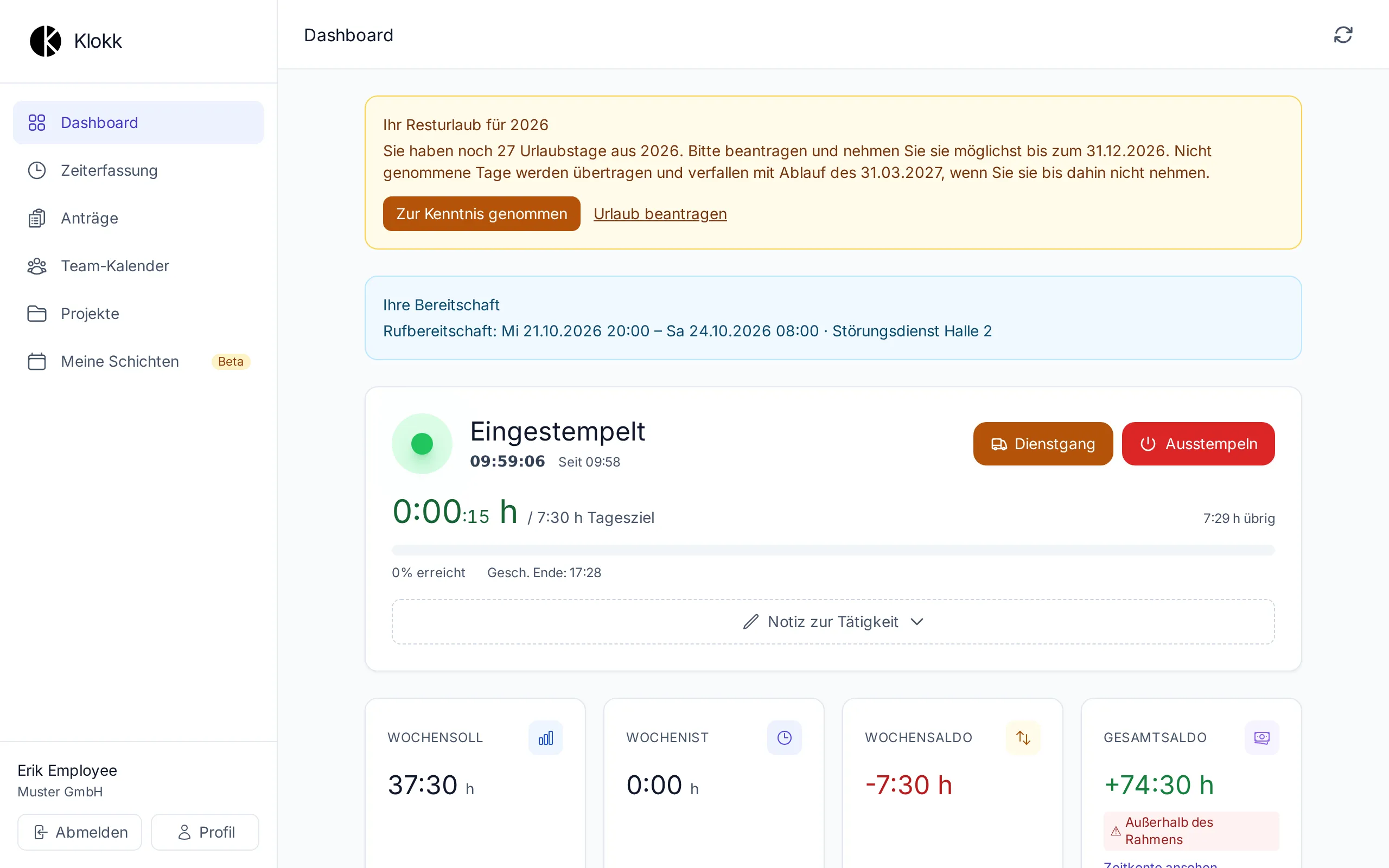This screenshot has width=1389, height=868.
Task: Start a Dienstgang
Action: click(1043, 444)
